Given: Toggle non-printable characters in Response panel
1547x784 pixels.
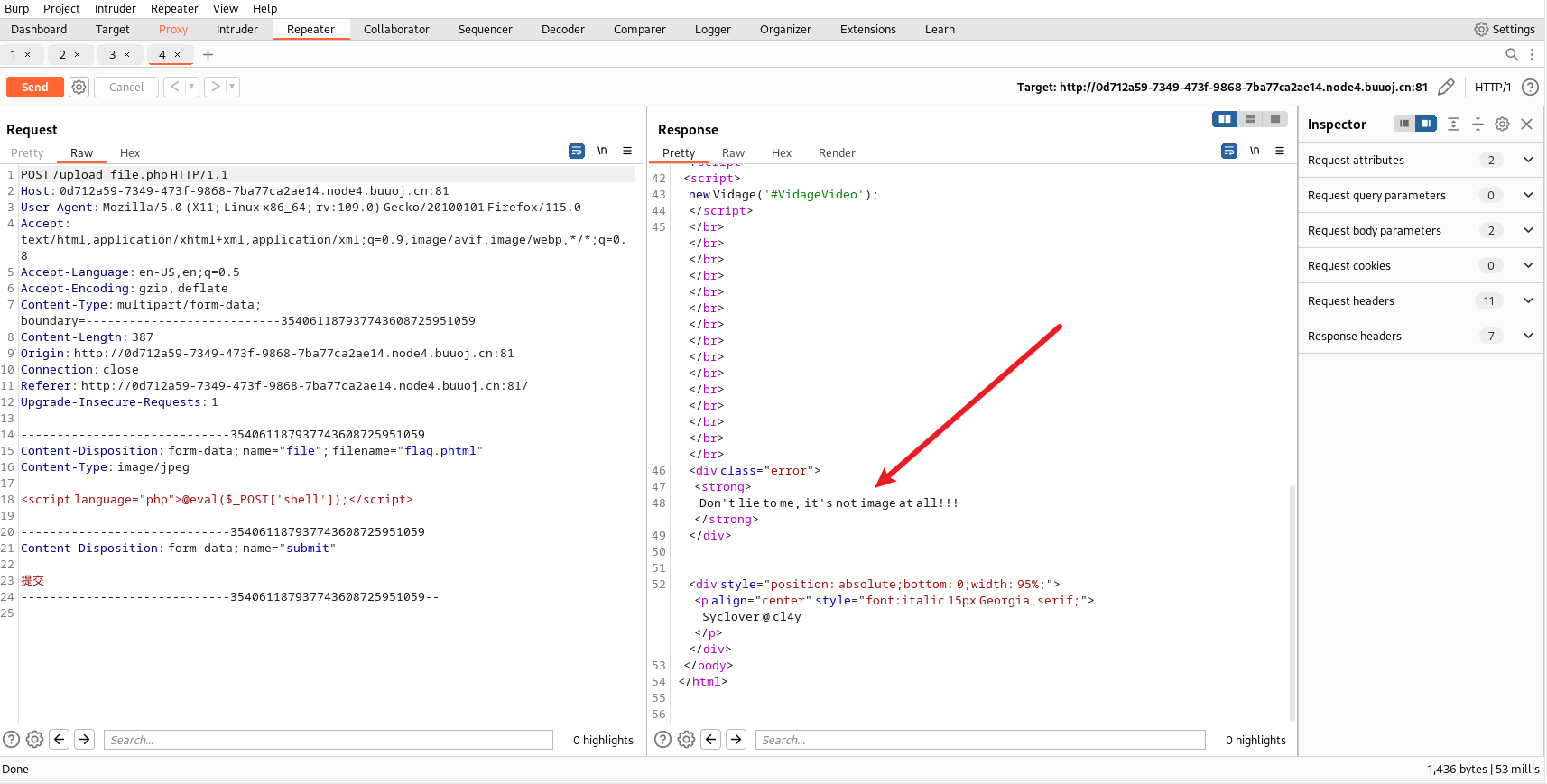Looking at the screenshot, I should pos(1255,151).
